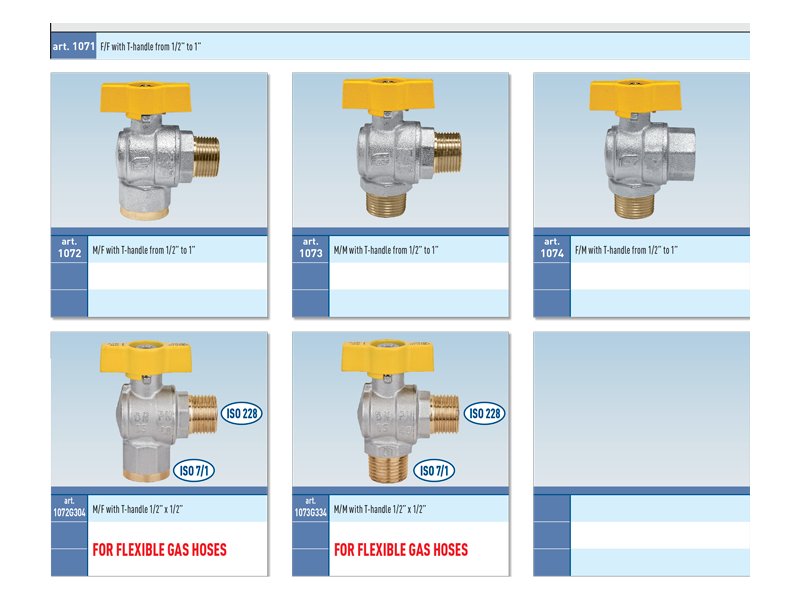Click the ISO 7/1 badge beside valve 1072G304
800x600 pixels.
[x=197, y=471]
